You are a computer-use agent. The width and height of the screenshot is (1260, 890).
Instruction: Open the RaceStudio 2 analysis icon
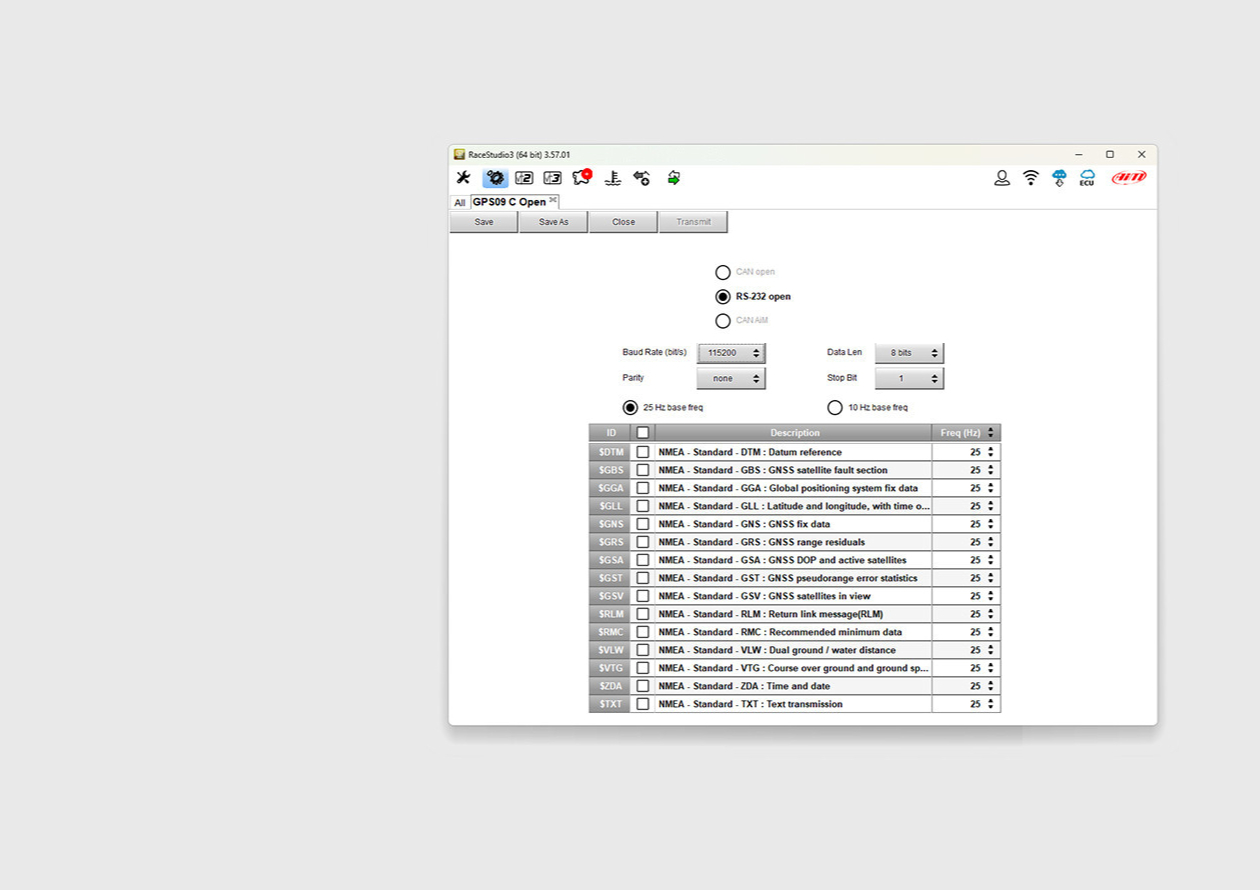coord(524,178)
